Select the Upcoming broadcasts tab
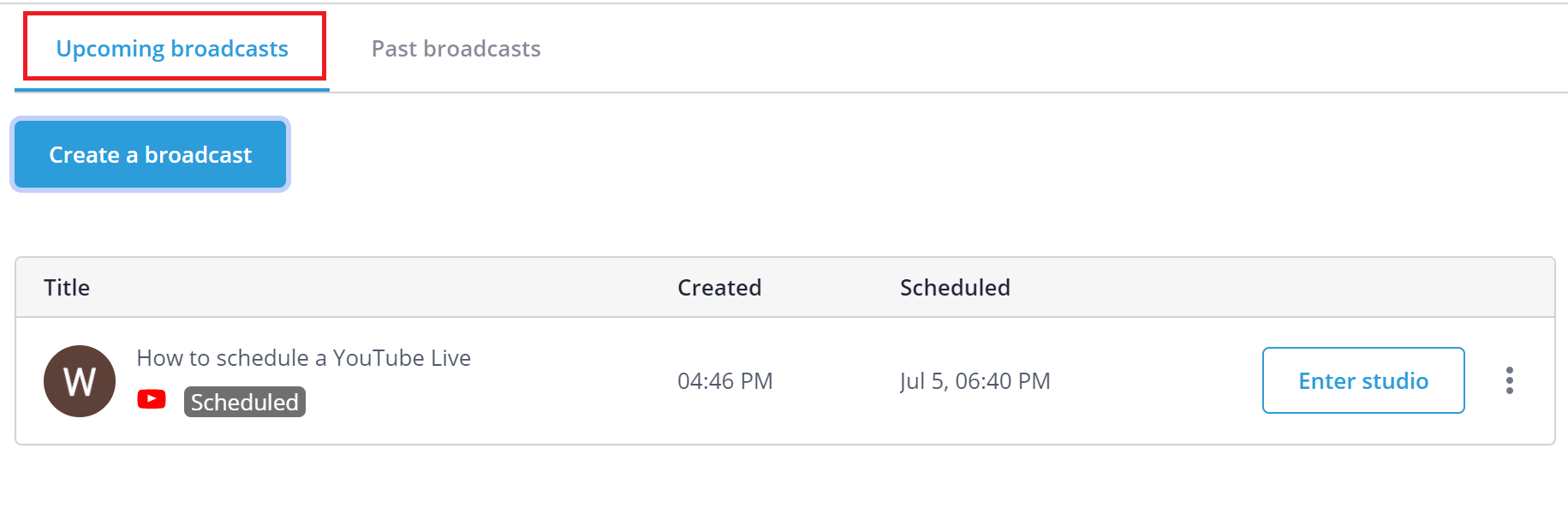This screenshot has width=1568, height=526. pyautogui.click(x=172, y=49)
